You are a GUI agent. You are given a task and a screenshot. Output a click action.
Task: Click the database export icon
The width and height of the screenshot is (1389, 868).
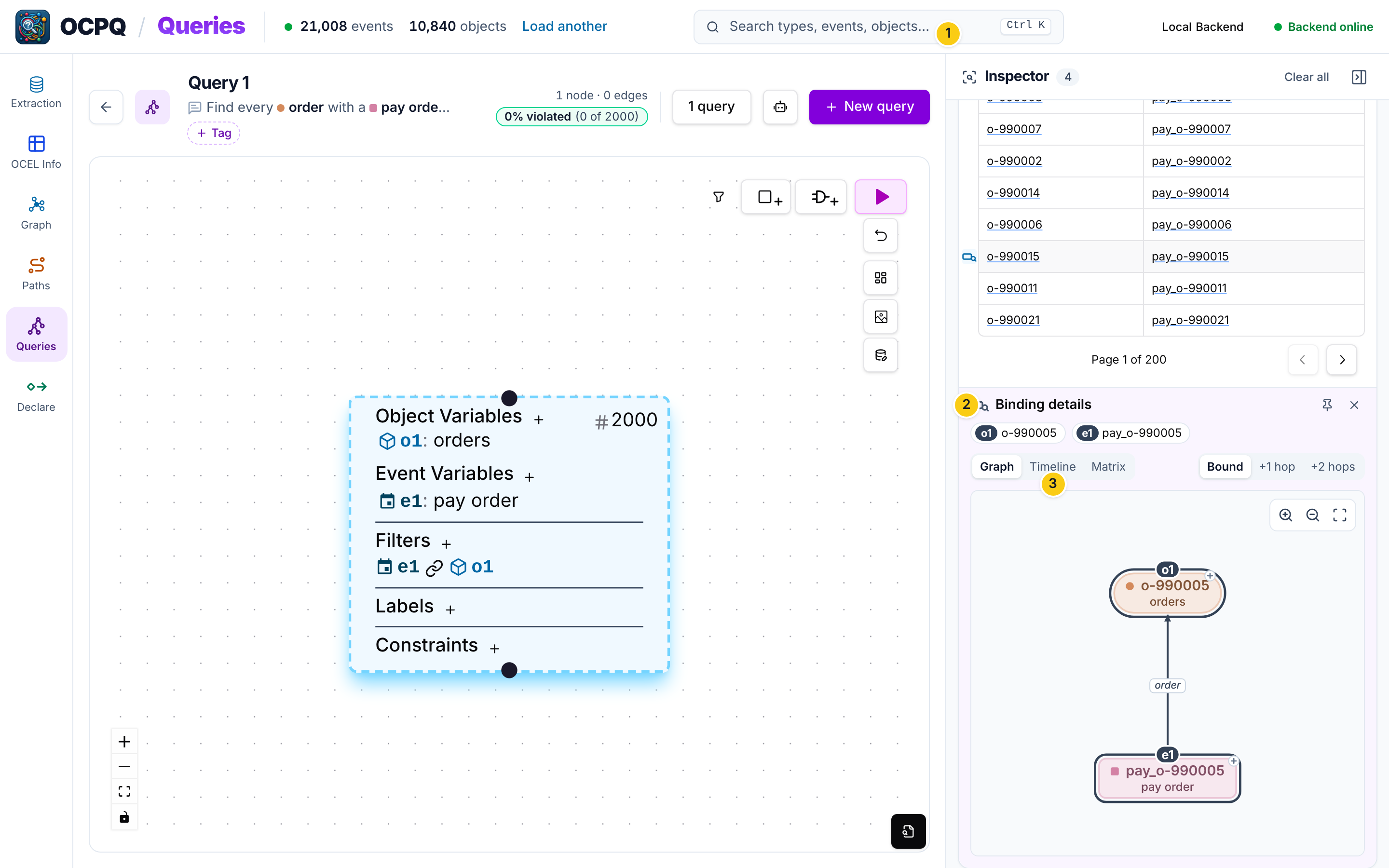(881, 355)
